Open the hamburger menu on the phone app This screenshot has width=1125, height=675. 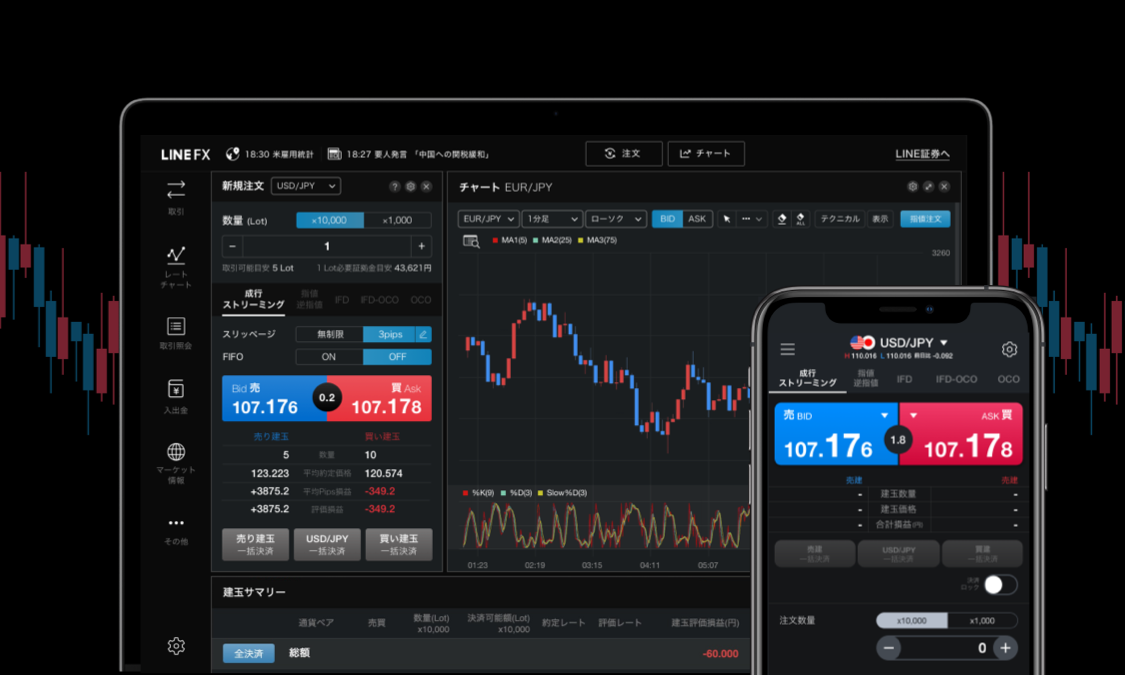pyautogui.click(x=788, y=349)
